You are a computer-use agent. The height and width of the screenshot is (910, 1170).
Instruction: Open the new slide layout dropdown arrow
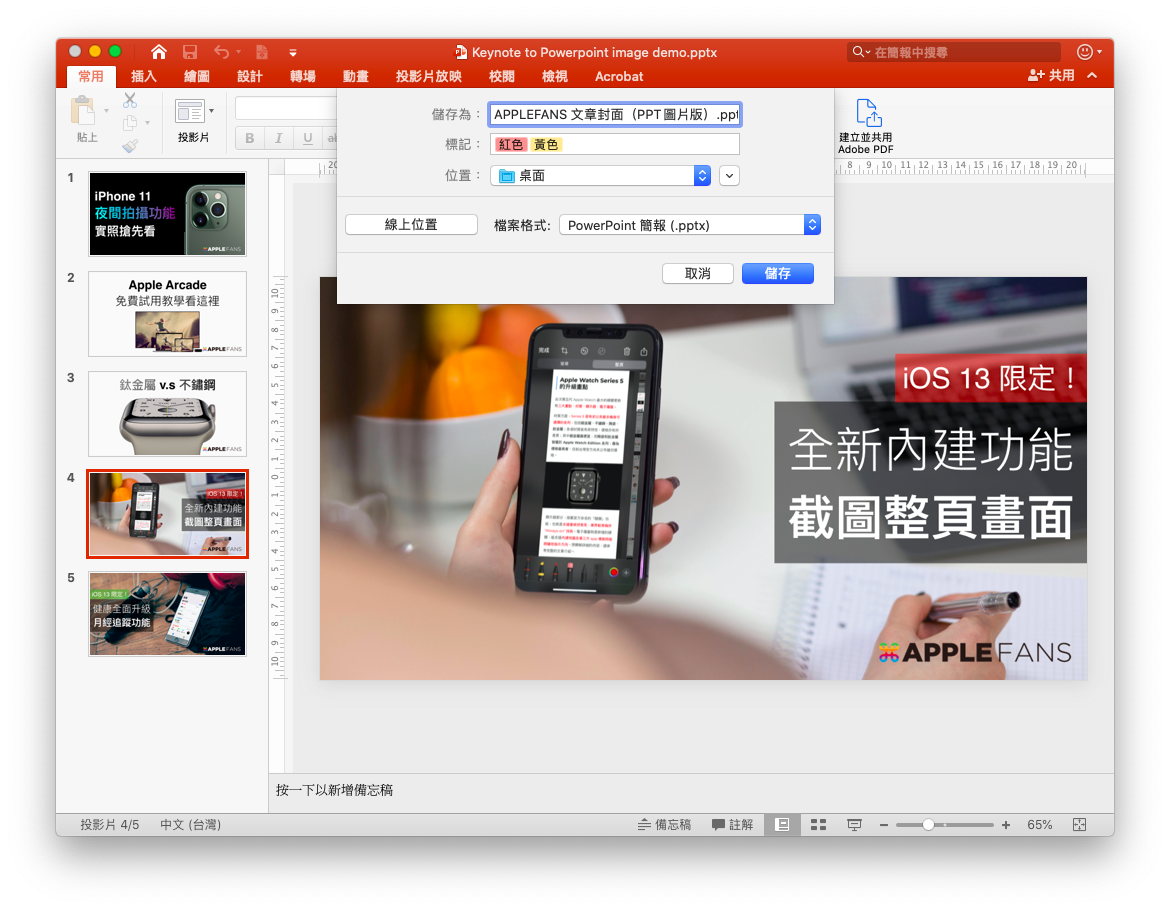[212, 111]
